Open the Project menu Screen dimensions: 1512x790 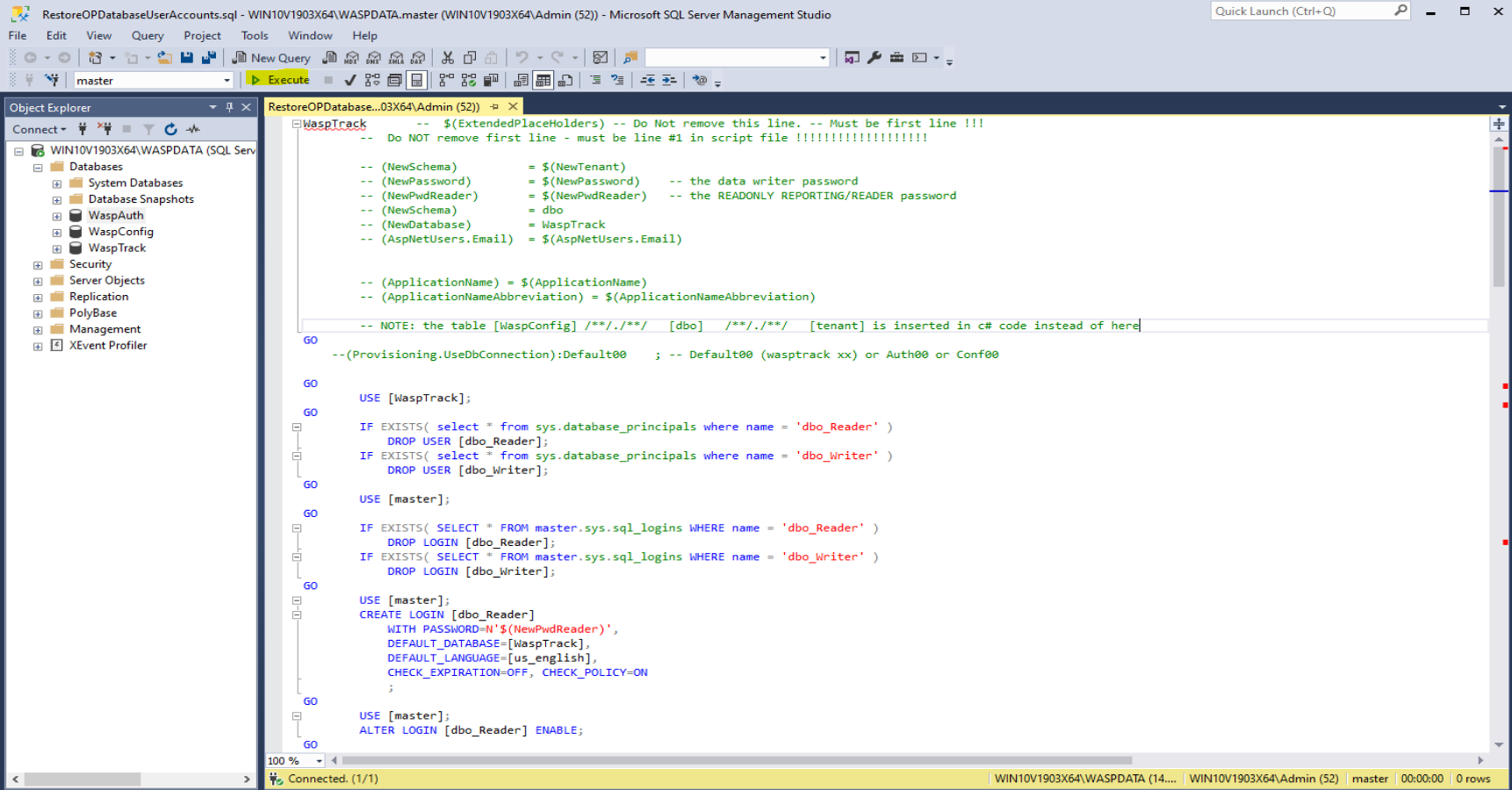(x=202, y=35)
